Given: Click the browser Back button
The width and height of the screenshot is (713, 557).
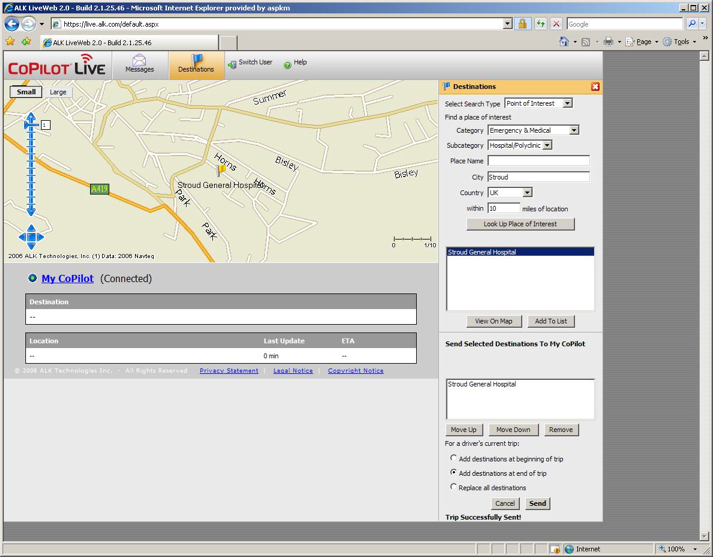Looking at the screenshot, I should coord(12,24).
